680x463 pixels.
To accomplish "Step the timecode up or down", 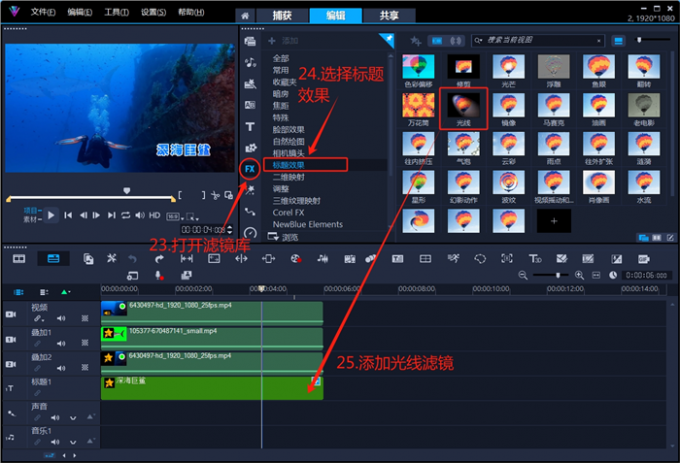I will pos(230,229).
